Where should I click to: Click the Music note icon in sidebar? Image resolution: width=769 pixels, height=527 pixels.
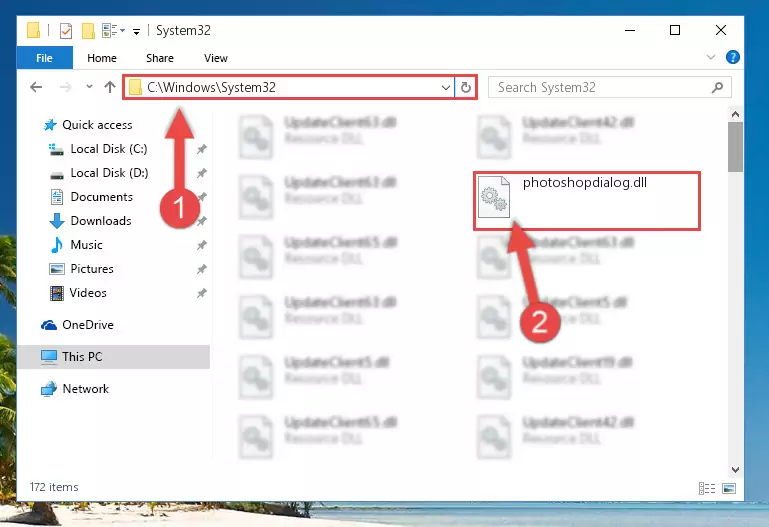[57, 245]
